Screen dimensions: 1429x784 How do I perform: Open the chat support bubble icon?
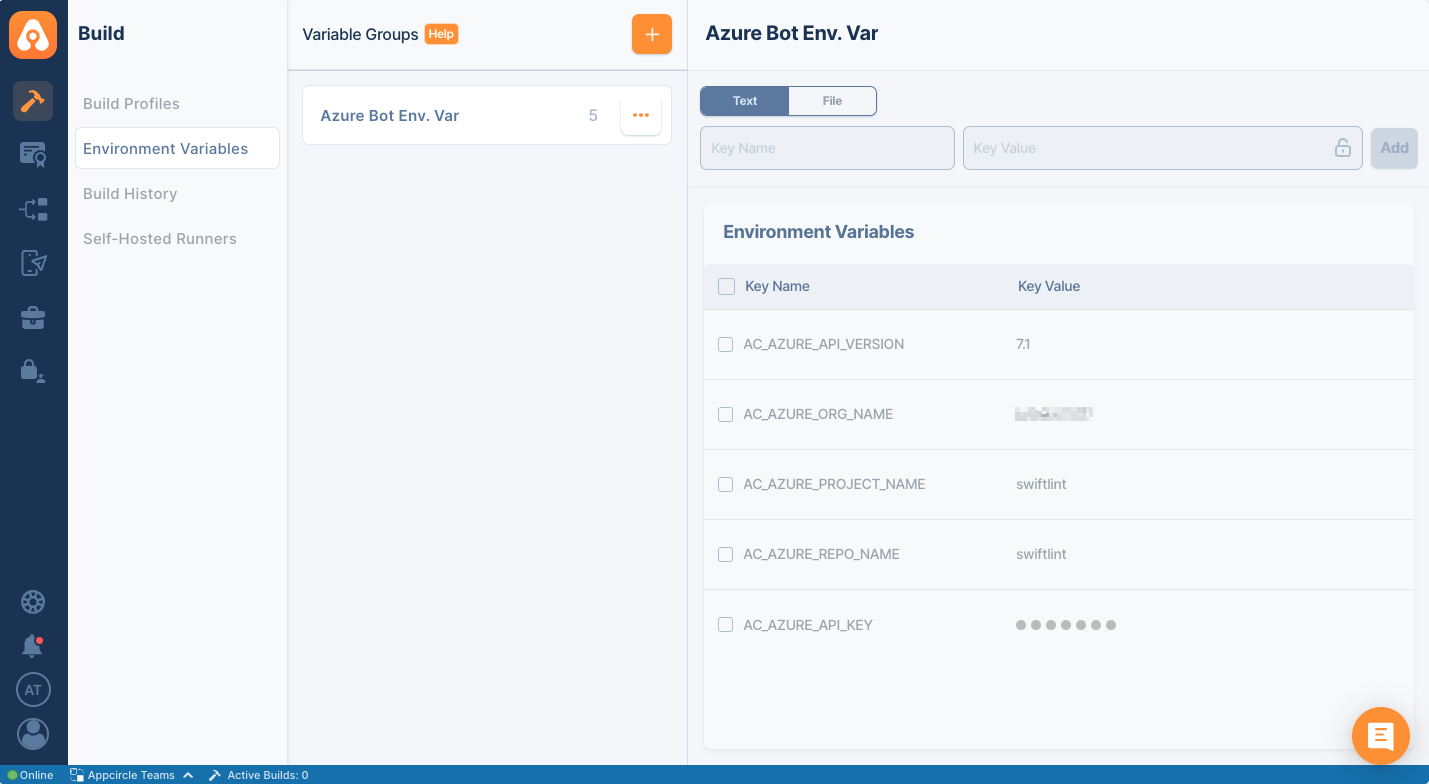coord(1380,736)
